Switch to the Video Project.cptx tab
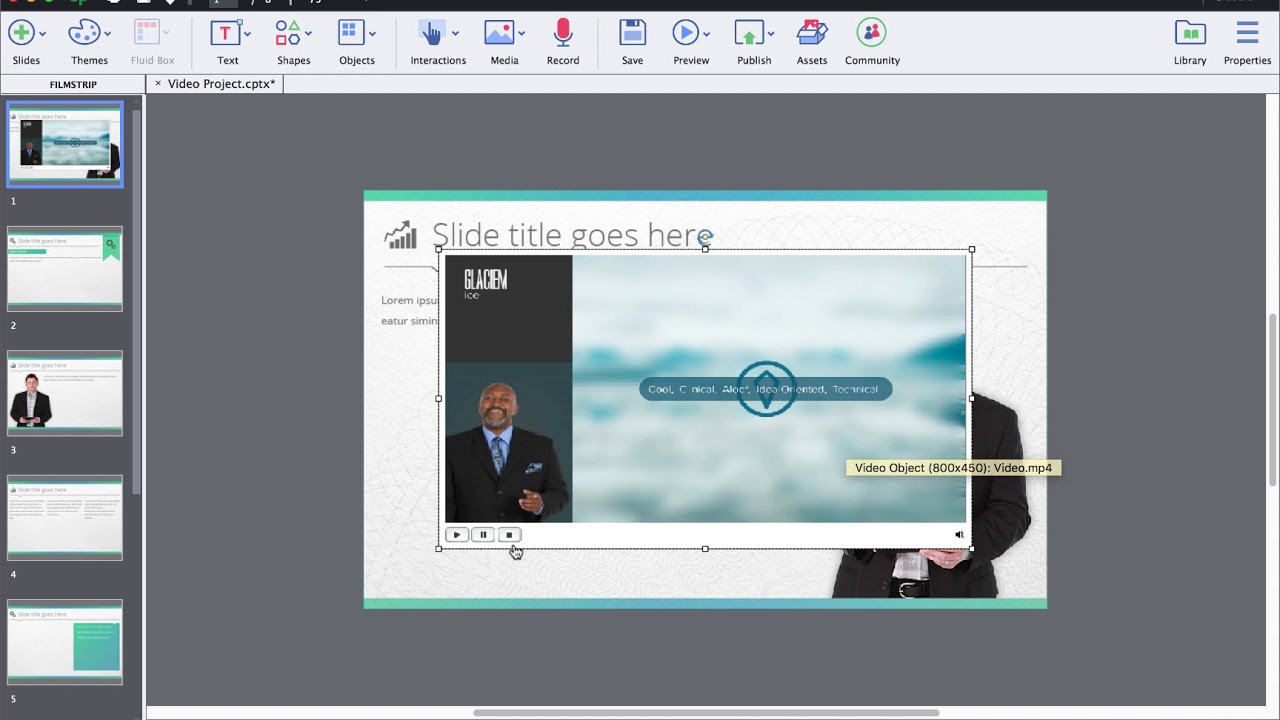The height and width of the screenshot is (720, 1280). 222,84
